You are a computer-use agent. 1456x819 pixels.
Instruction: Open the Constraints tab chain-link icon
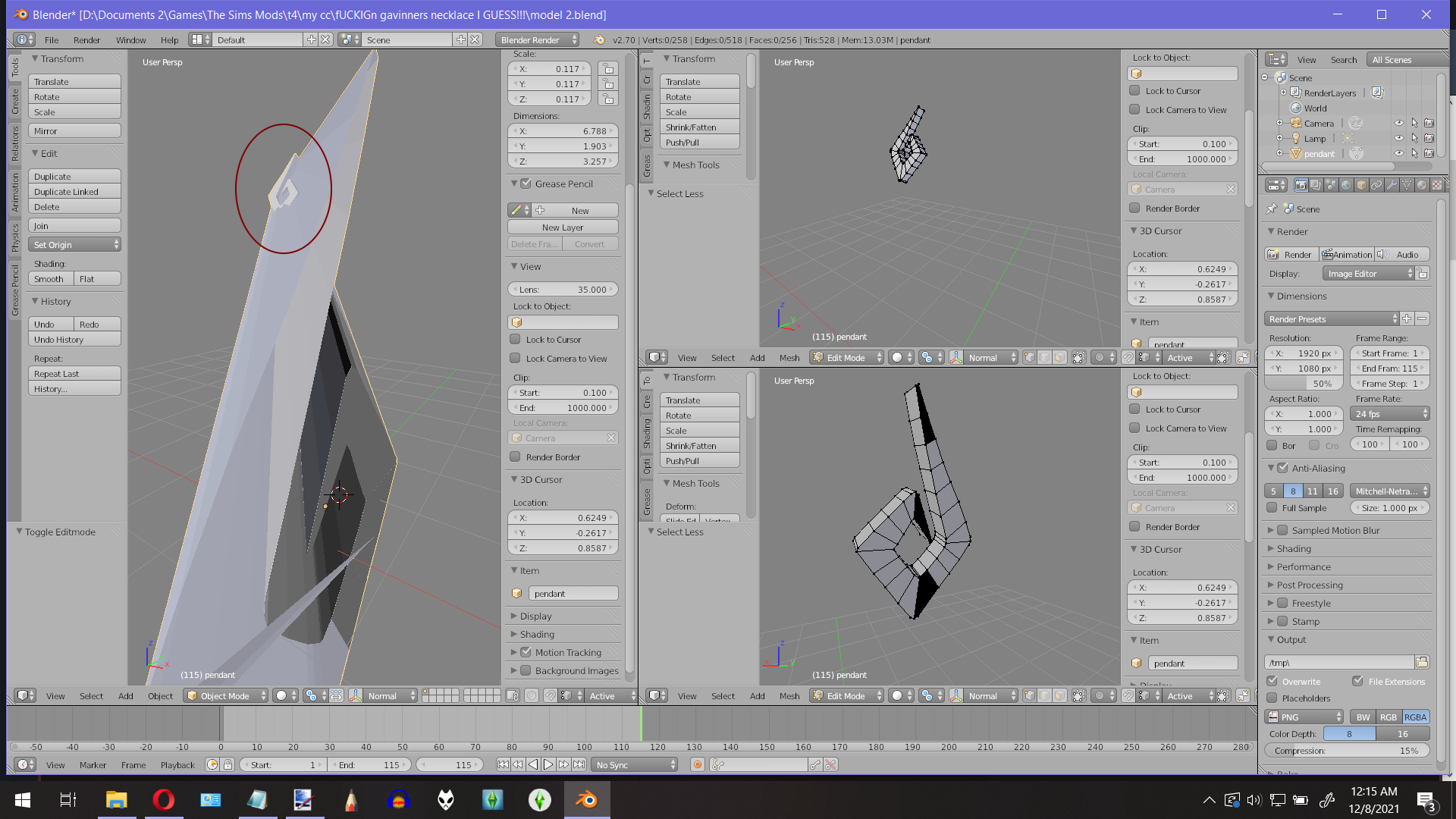pos(1376,185)
